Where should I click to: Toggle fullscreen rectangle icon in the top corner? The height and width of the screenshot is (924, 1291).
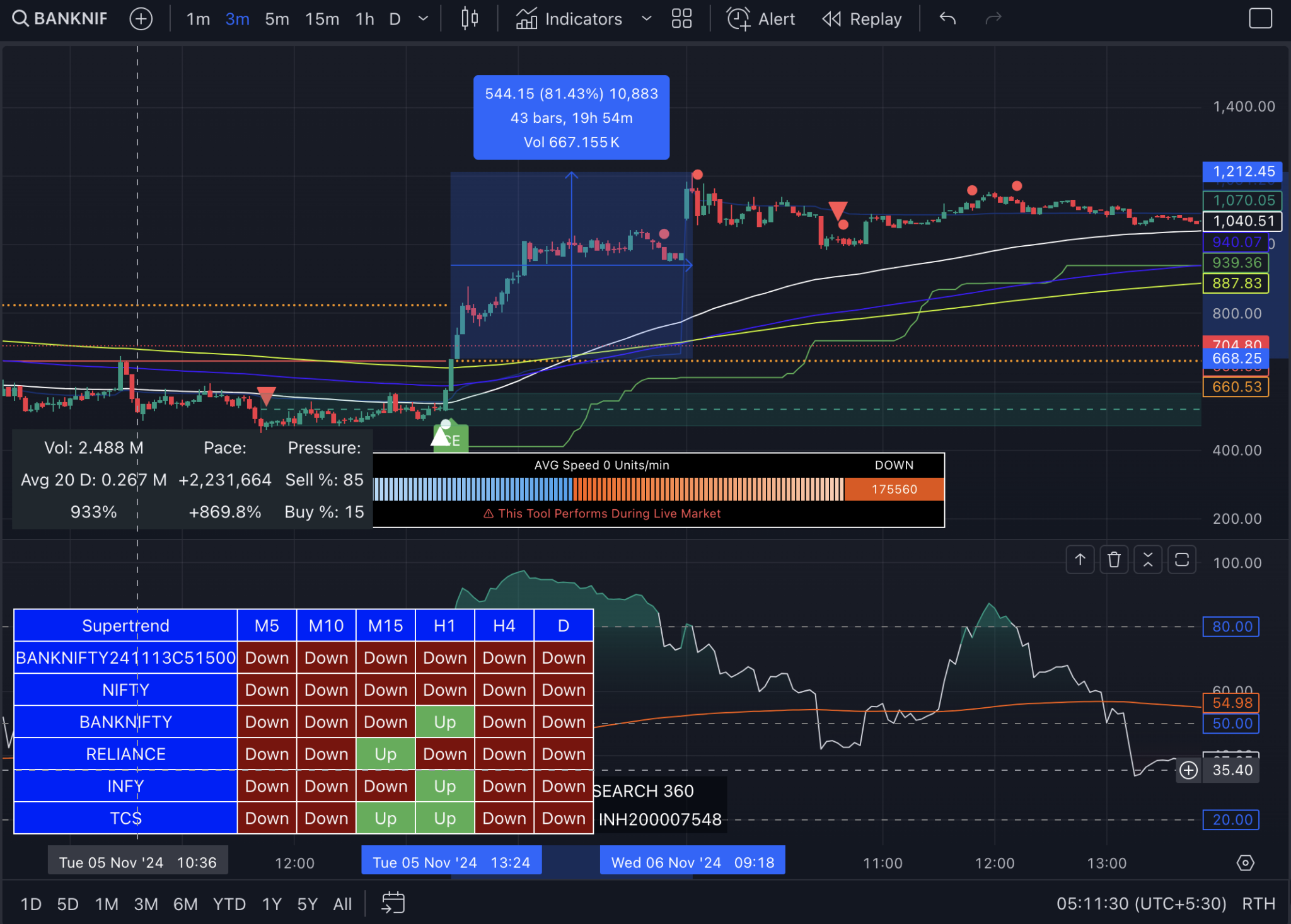click(1260, 19)
